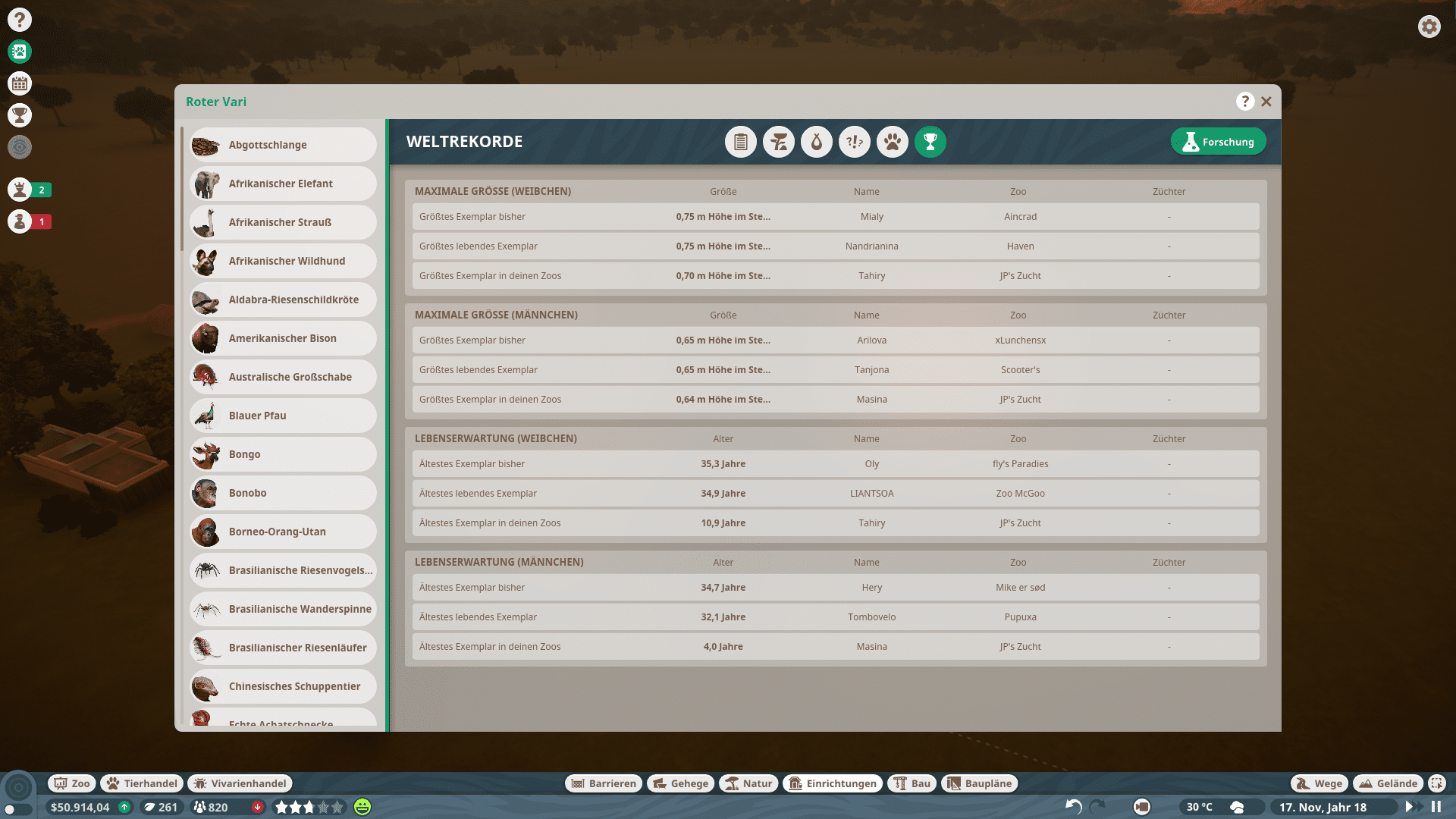The width and height of the screenshot is (1456, 819).
Task: Select Afrikanischer Elefant in species list
Action: pyautogui.click(x=282, y=184)
